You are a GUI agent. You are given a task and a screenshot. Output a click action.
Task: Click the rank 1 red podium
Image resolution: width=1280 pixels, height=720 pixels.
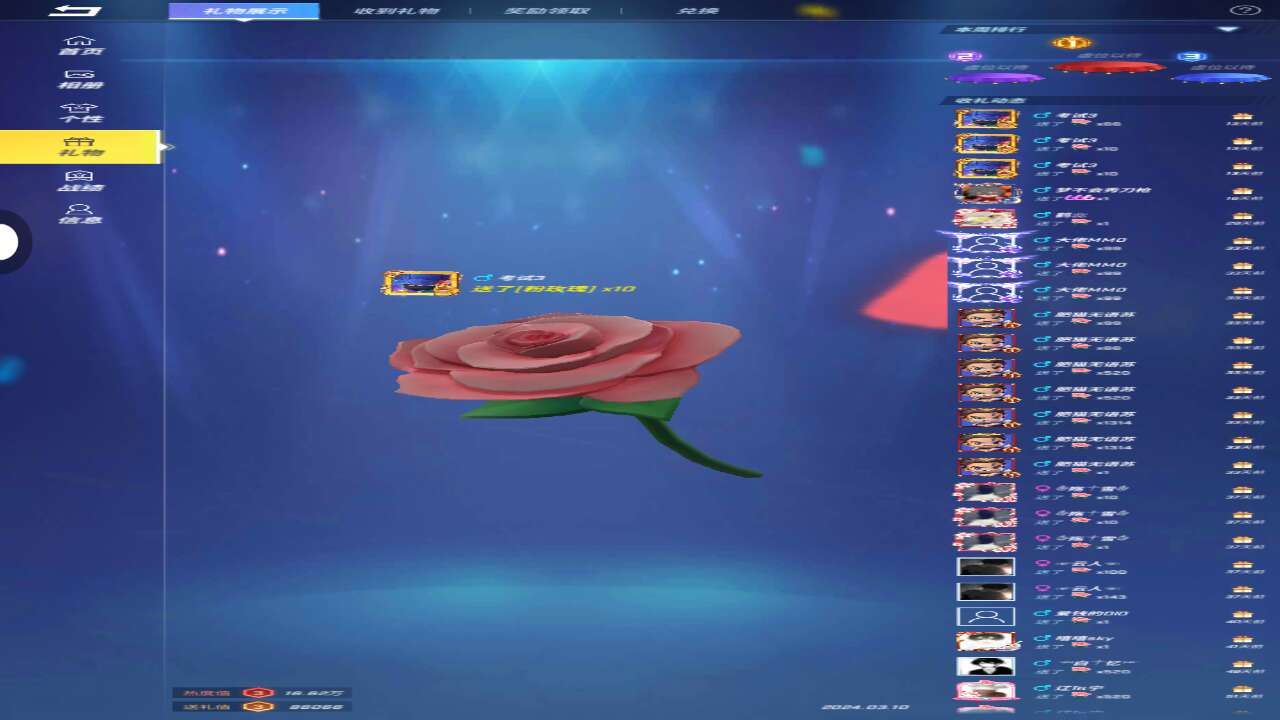[x=1107, y=66]
